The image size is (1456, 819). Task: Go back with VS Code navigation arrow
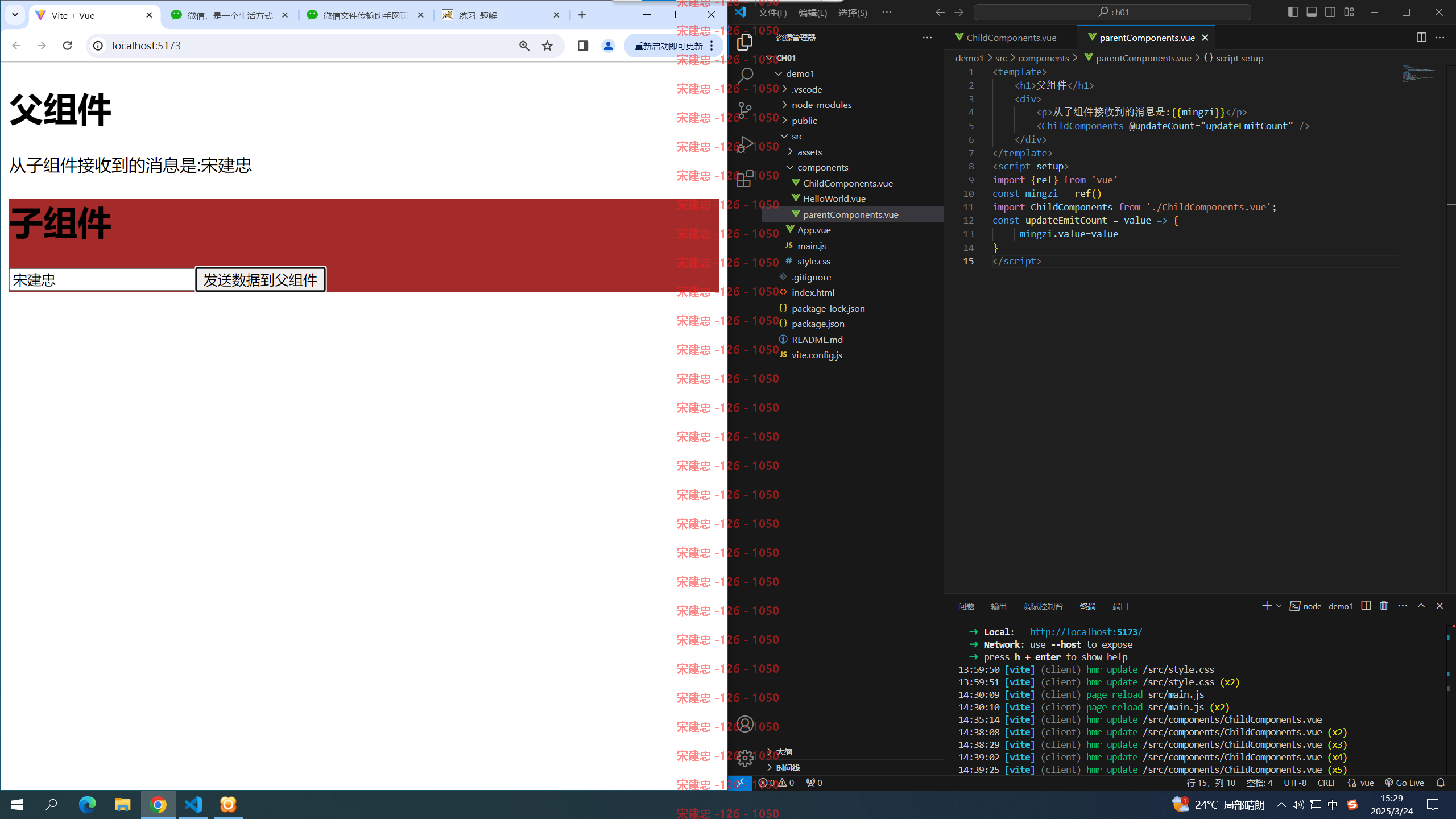(x=940, y=12)
